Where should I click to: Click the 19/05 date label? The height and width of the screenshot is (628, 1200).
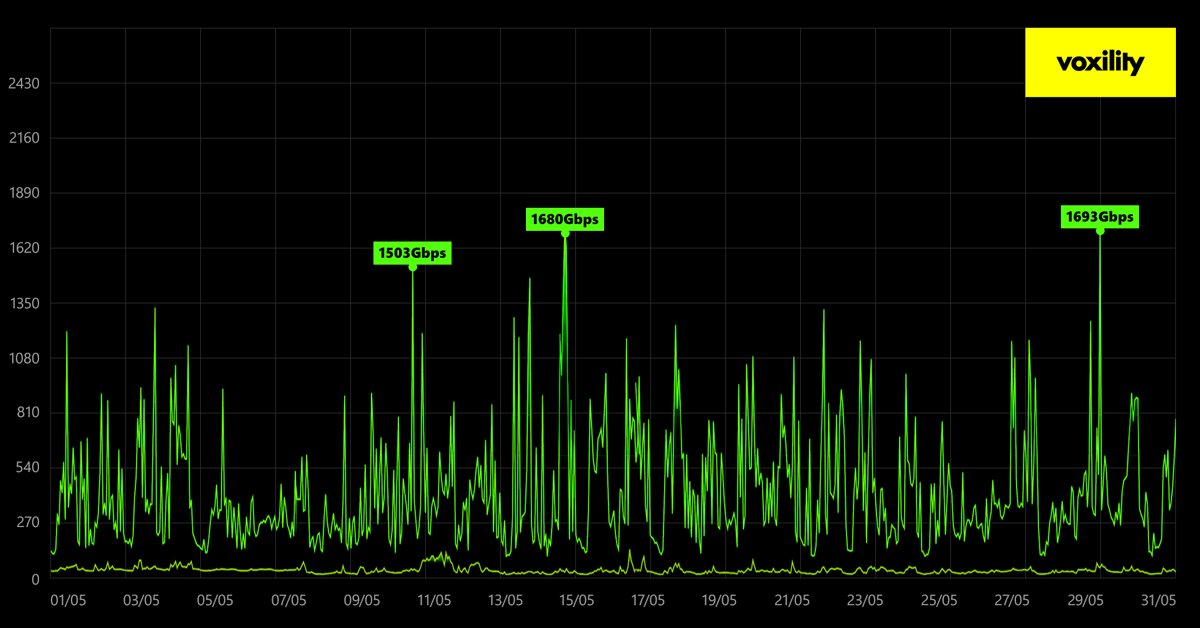click(720, 601)
